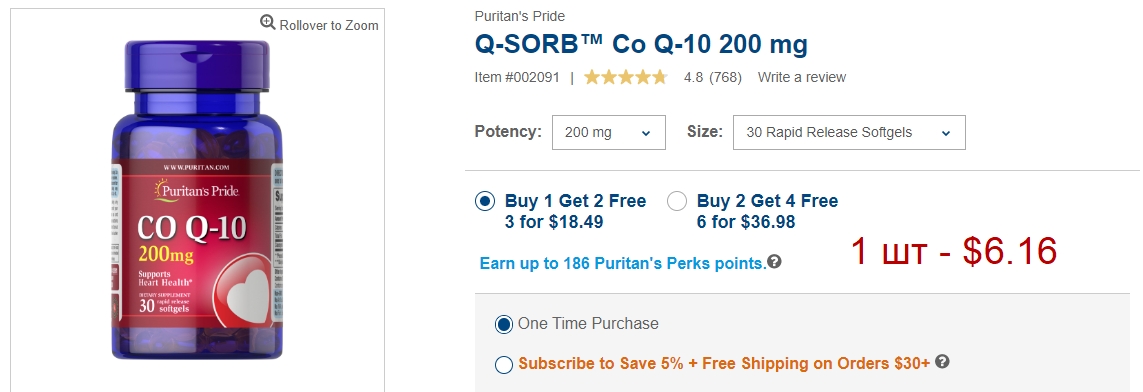Click the Write a review link

click(802, 77)
